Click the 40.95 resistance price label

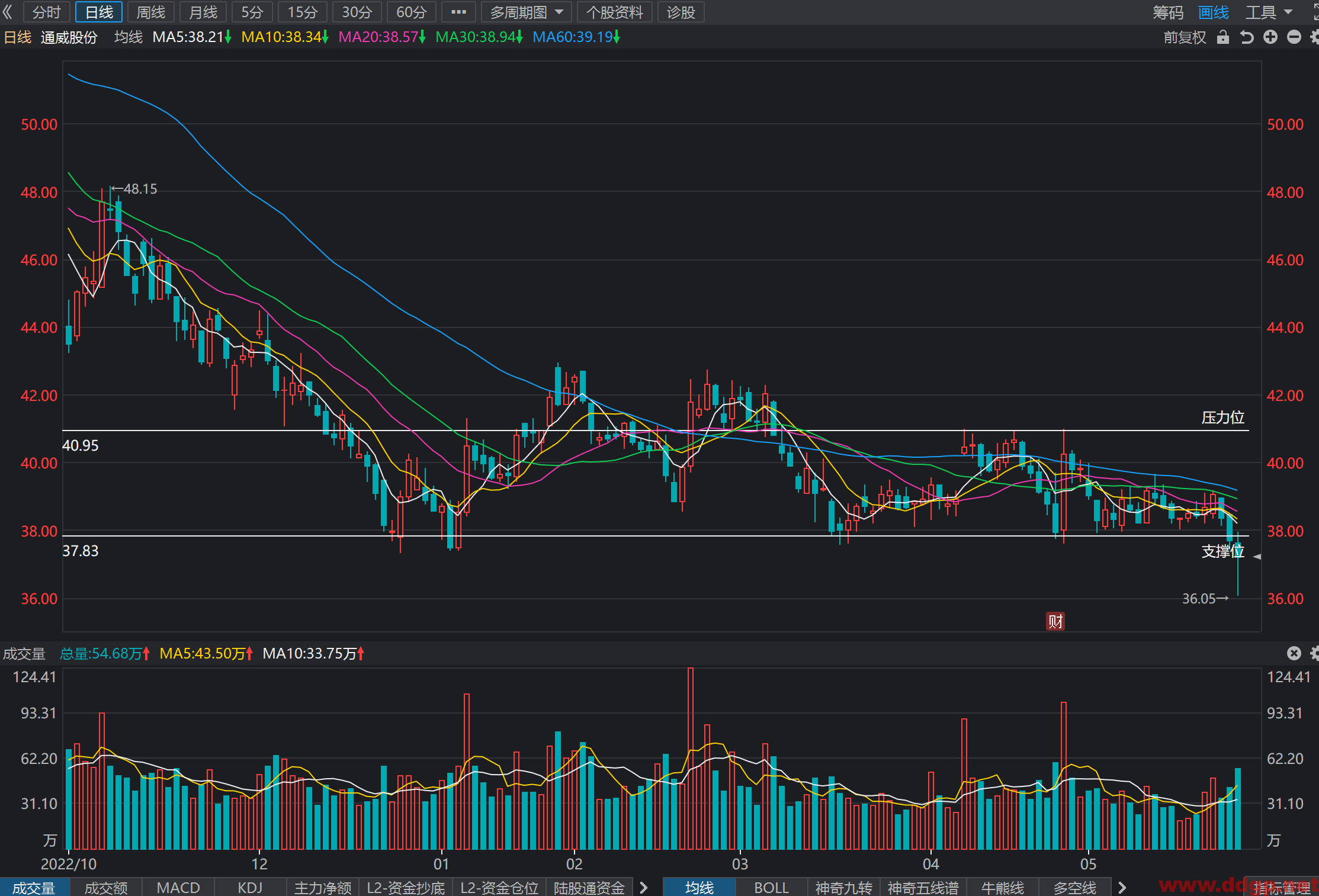pyautogui.click(x=81, y=445)
